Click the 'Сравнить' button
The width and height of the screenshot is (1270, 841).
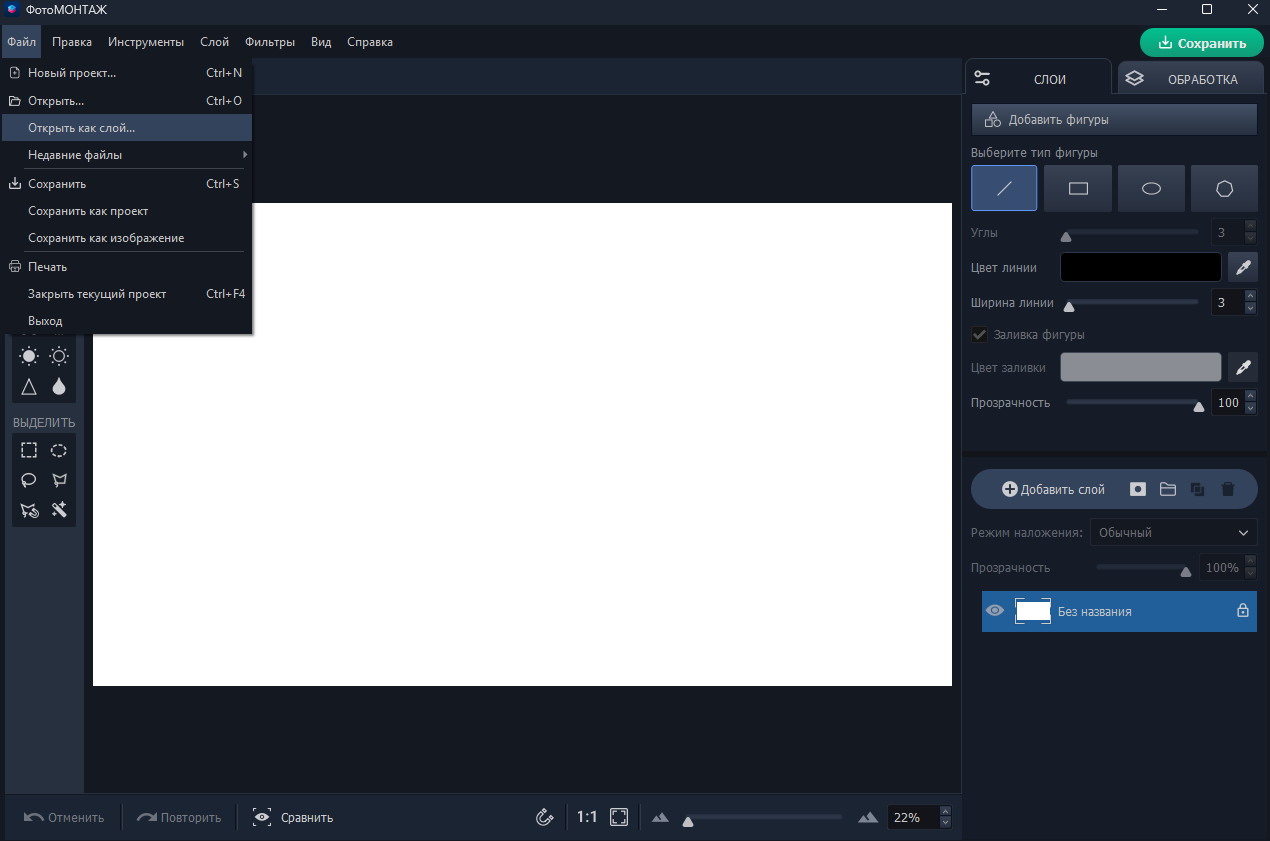pos(293,817)
